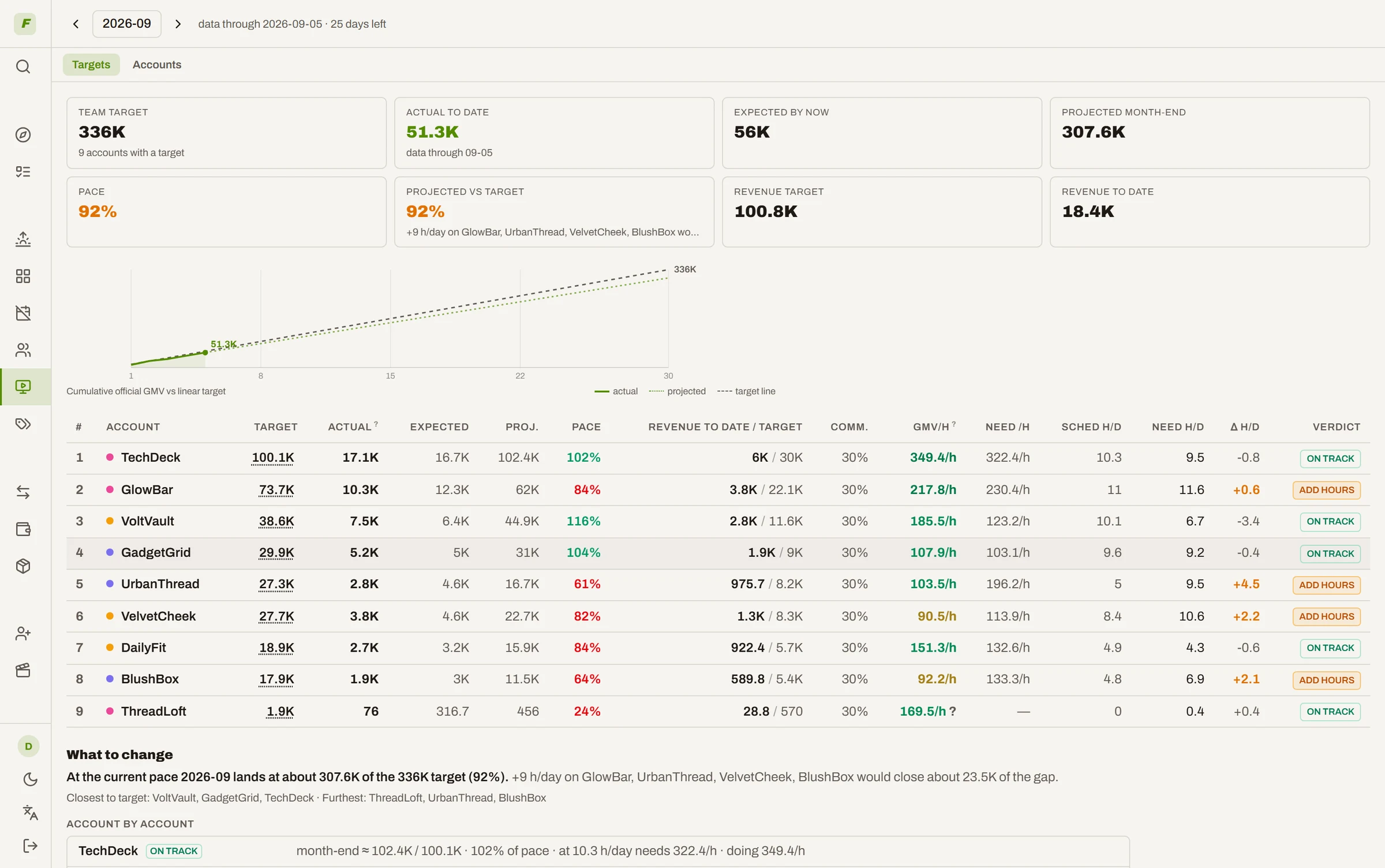Click the Revenue To Date 18.4K card
1385x868 pixels.
[1210, 212]
